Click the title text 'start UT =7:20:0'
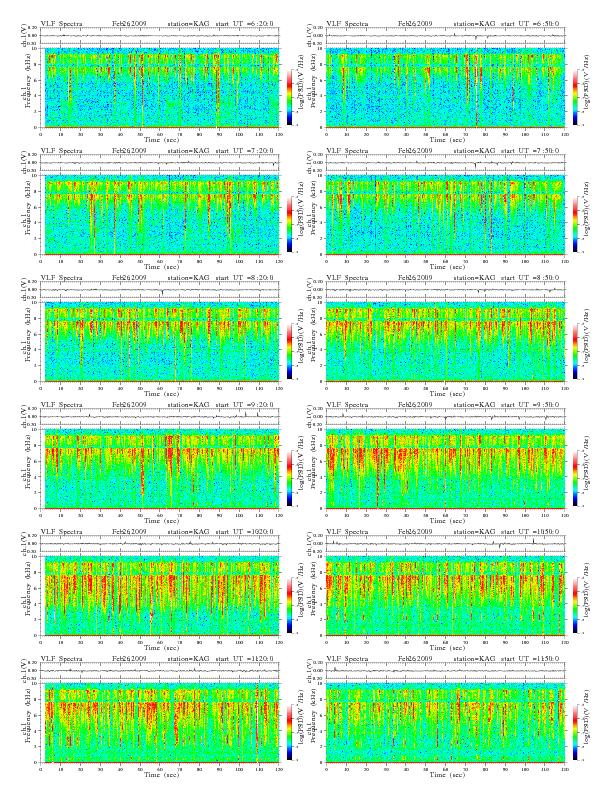The width and height of the screenshot is (612, 792). (x=244, y=151)
